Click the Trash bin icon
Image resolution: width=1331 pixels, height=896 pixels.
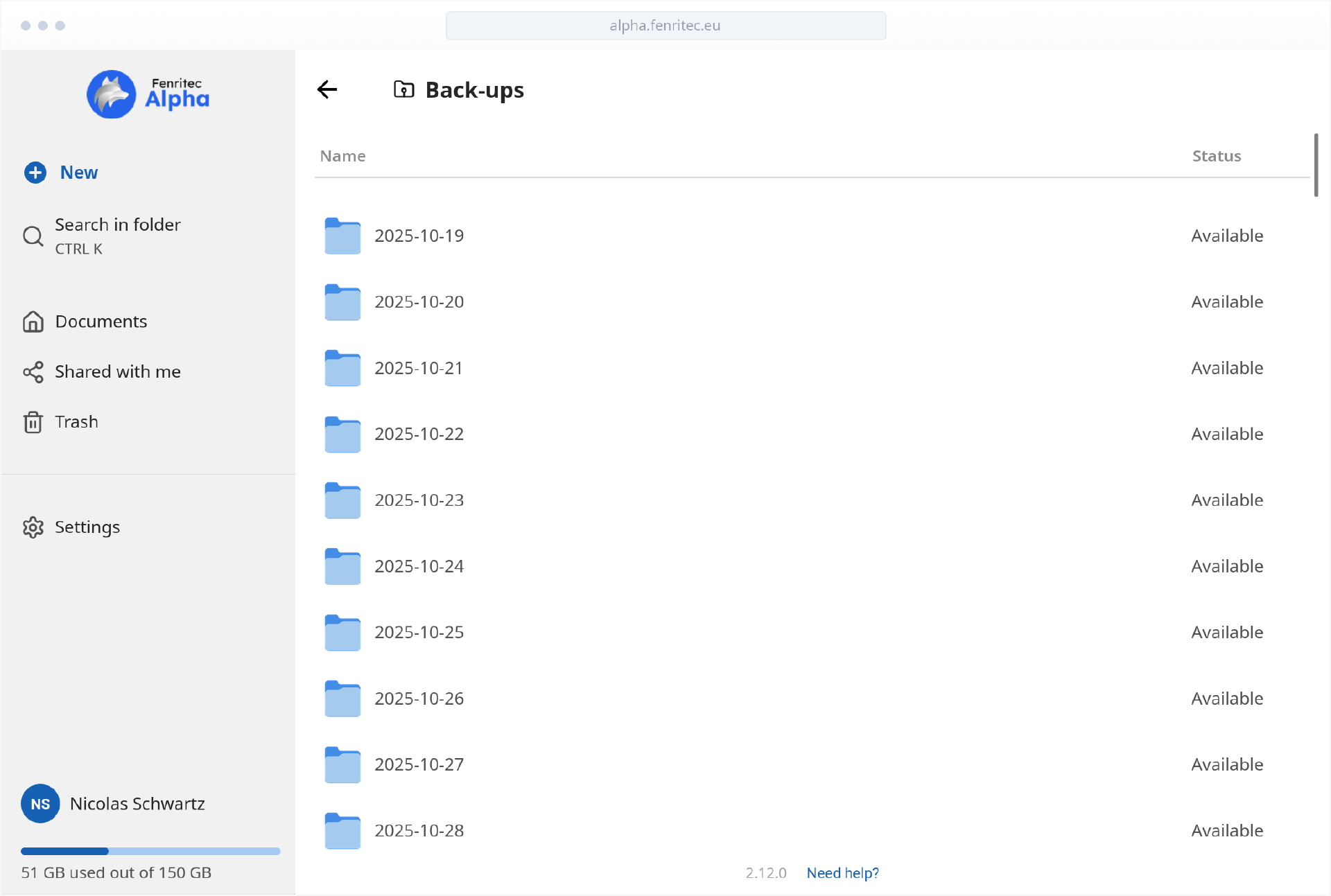(x=33, y=422)
